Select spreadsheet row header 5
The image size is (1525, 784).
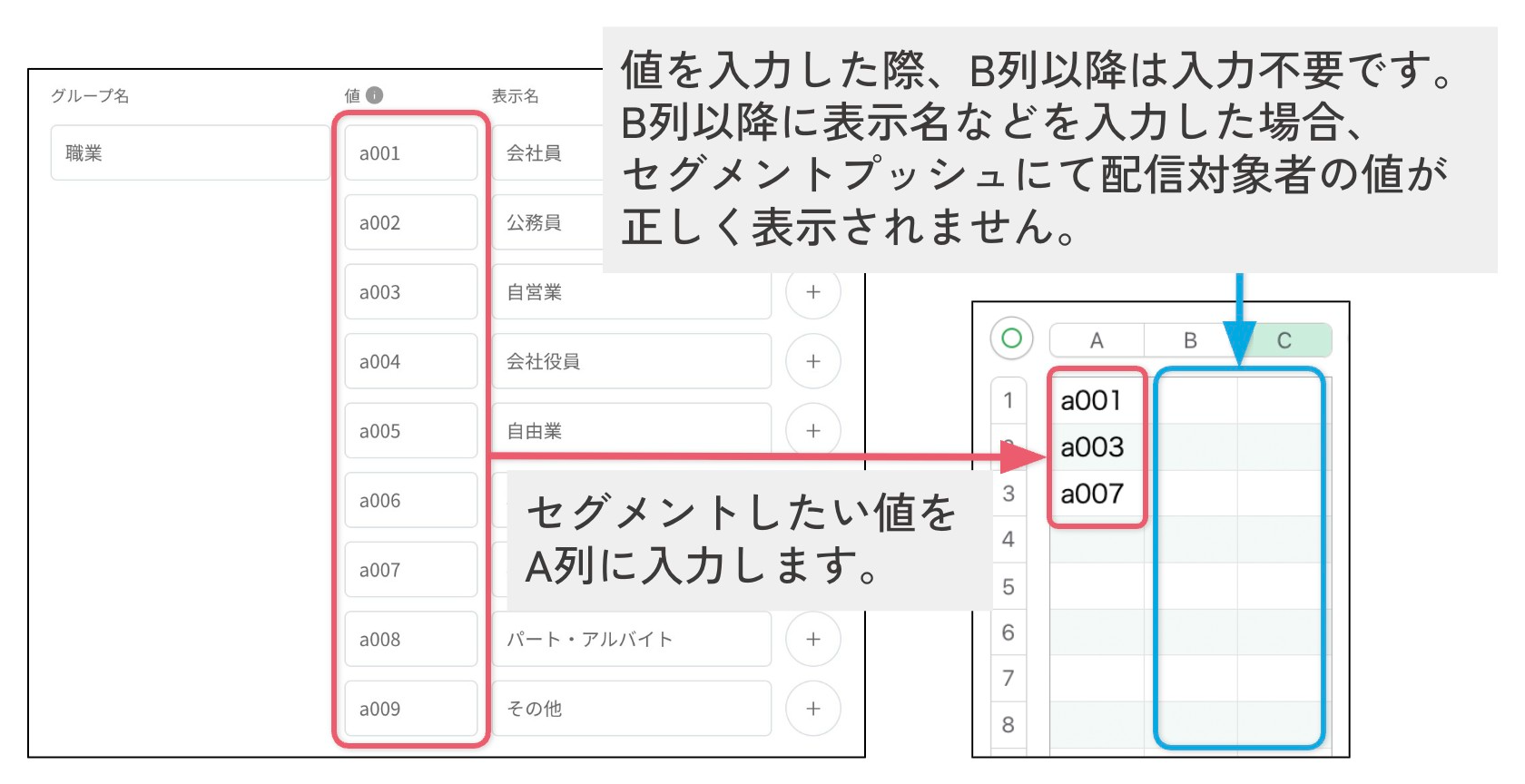coord(1008,586)
